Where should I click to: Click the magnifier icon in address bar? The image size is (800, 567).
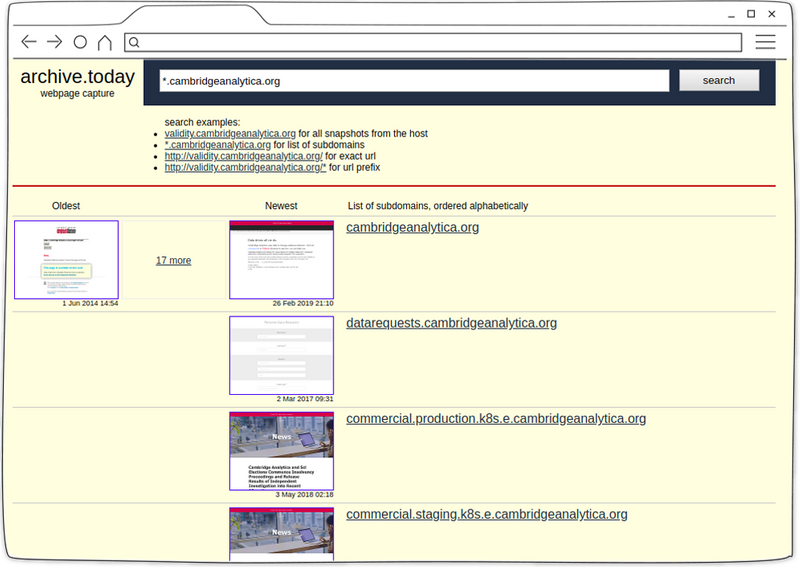pyautogui.click(x=134, y=42)
